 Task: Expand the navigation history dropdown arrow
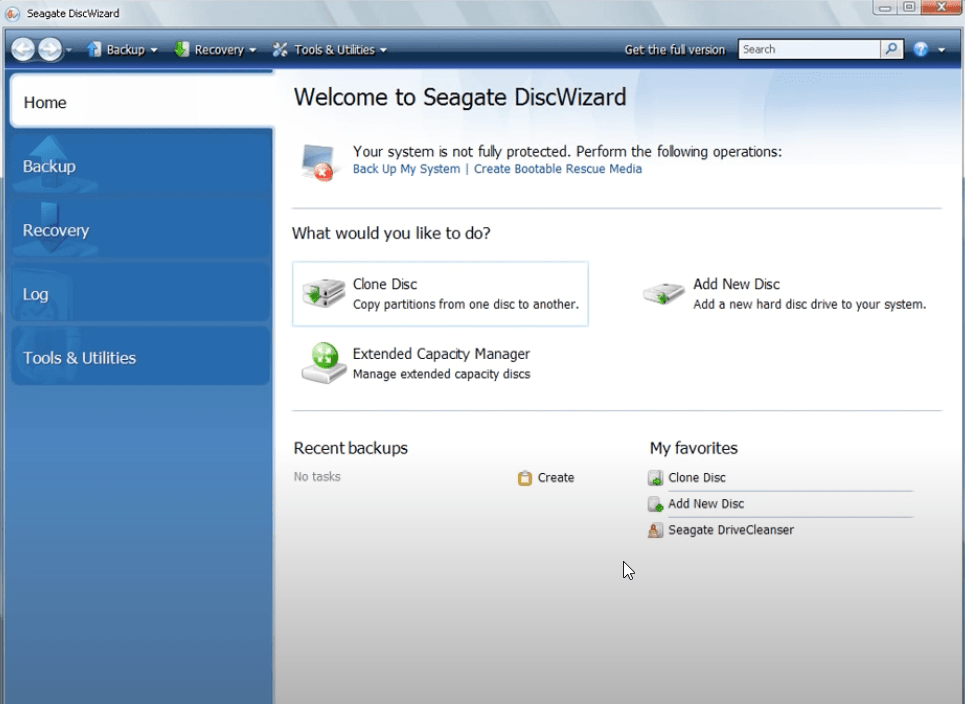[x=70, y=50]
